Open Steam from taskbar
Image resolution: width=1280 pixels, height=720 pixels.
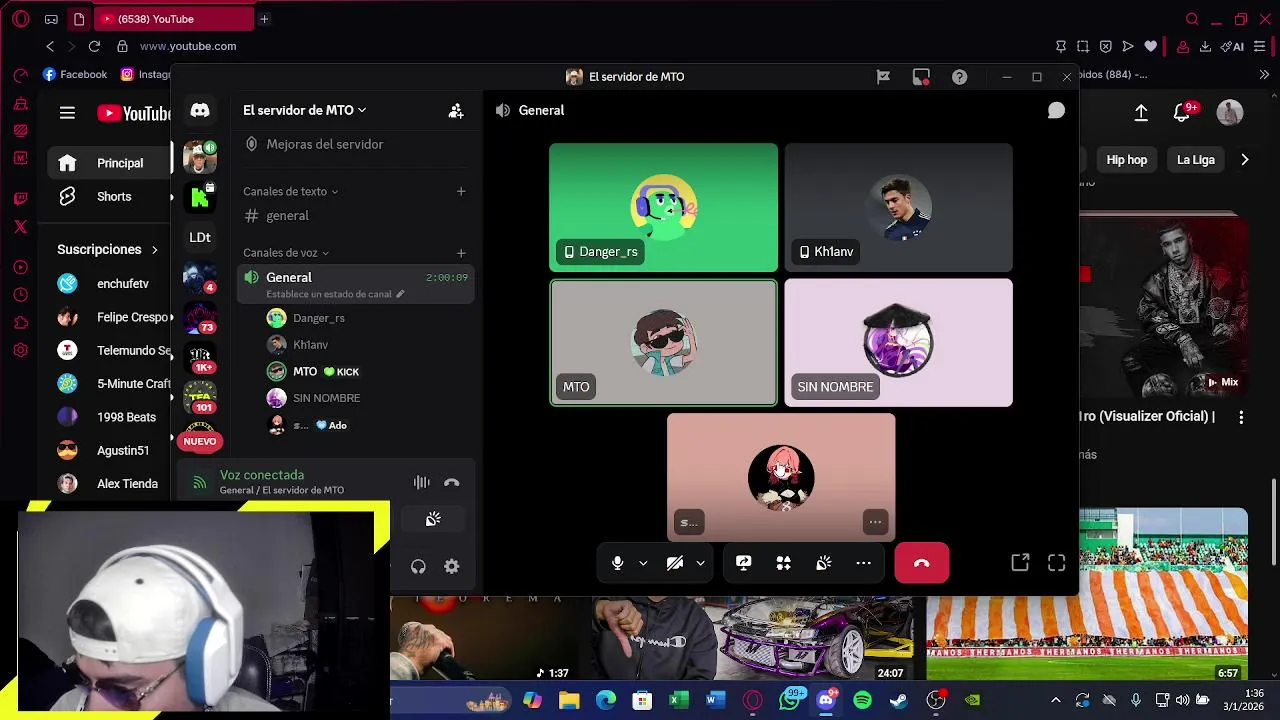pyautogui.click(x=899, y=700)
